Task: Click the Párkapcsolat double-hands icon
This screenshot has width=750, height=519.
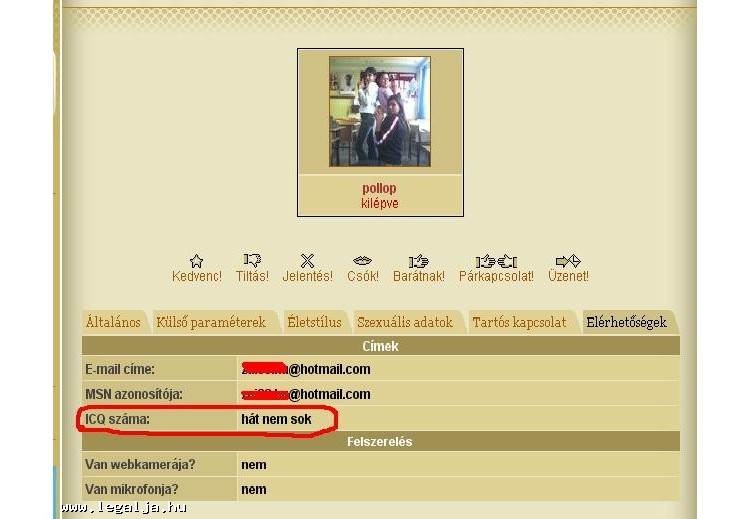Action: click(495, 261)
